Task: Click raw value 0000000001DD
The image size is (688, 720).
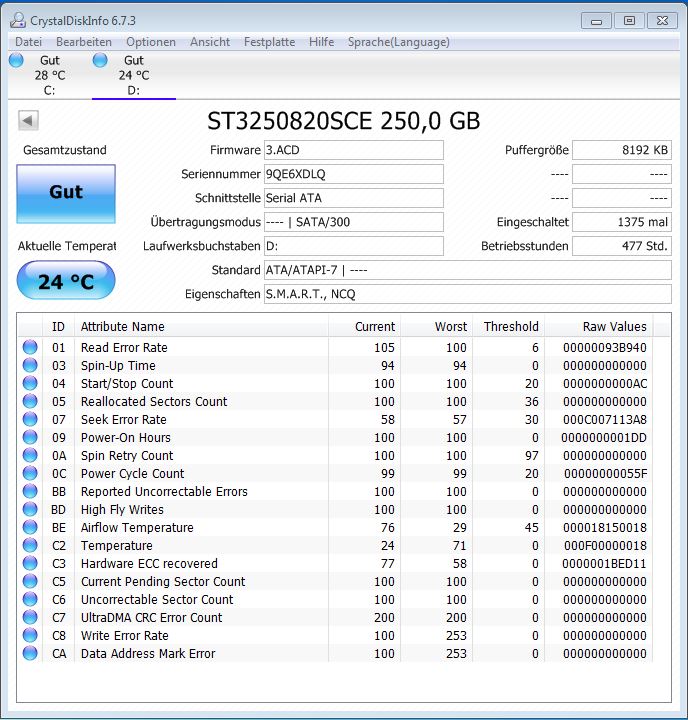Action: tap(604, 438)
